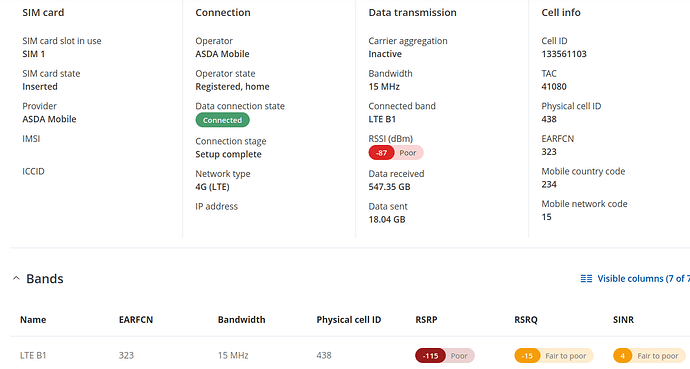Click the orange -15 RSRQ badge

point(527,356)
